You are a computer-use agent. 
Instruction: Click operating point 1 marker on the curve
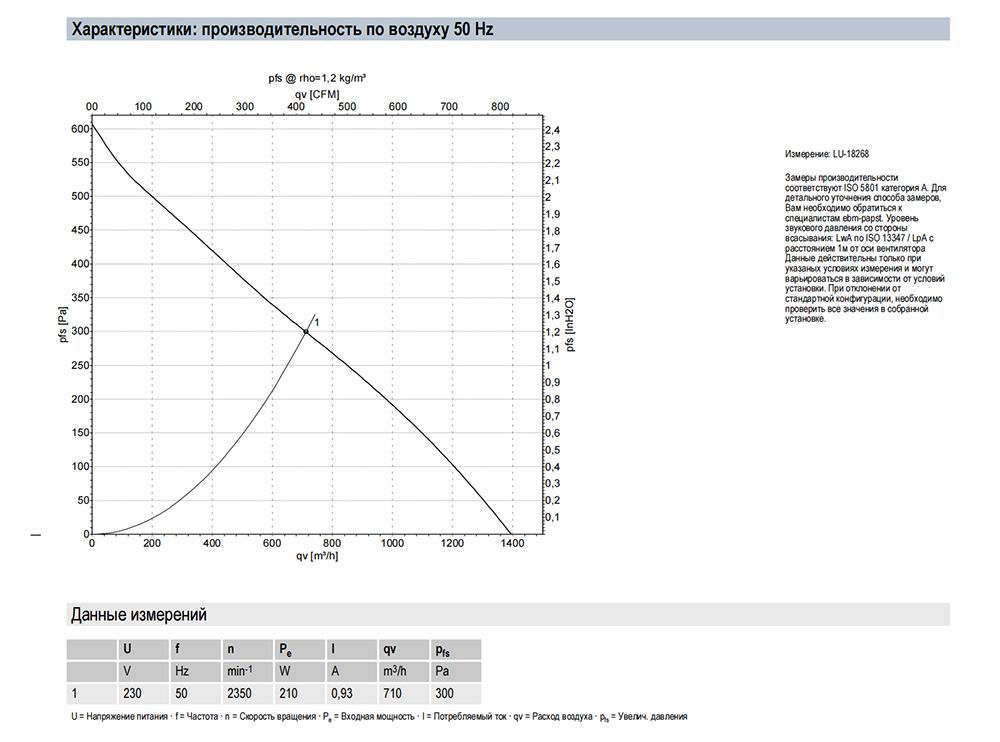click(x=306, y=331)
